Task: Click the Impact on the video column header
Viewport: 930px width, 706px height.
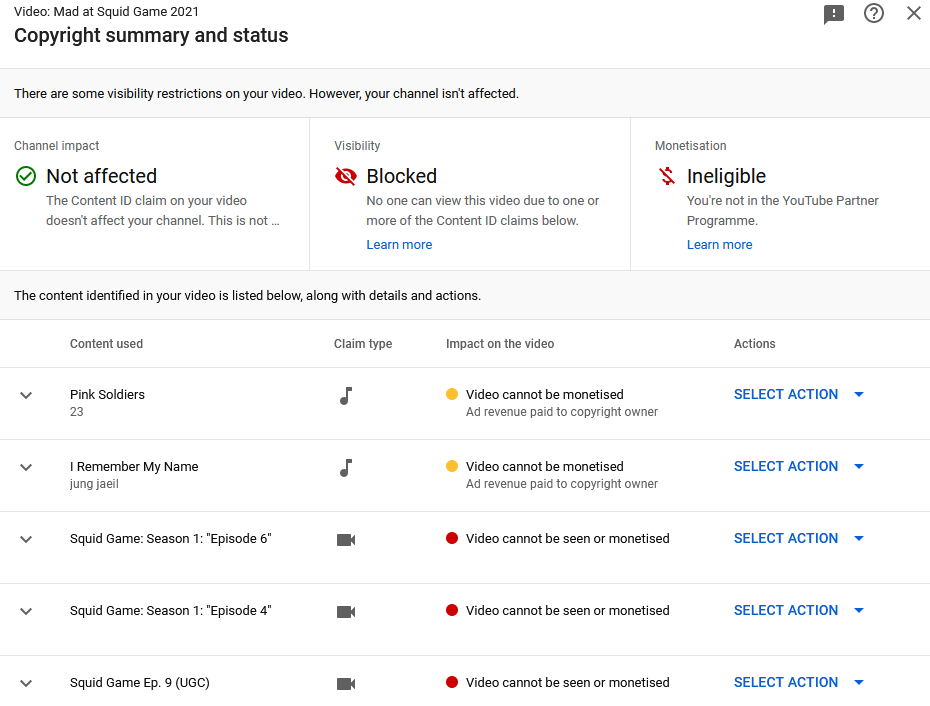Action: coord(500,344)
